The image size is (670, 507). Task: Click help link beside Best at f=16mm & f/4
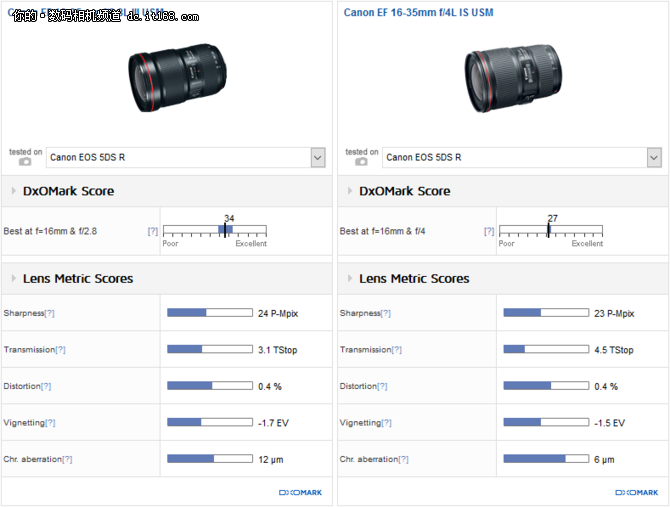[x=489, y=231]
